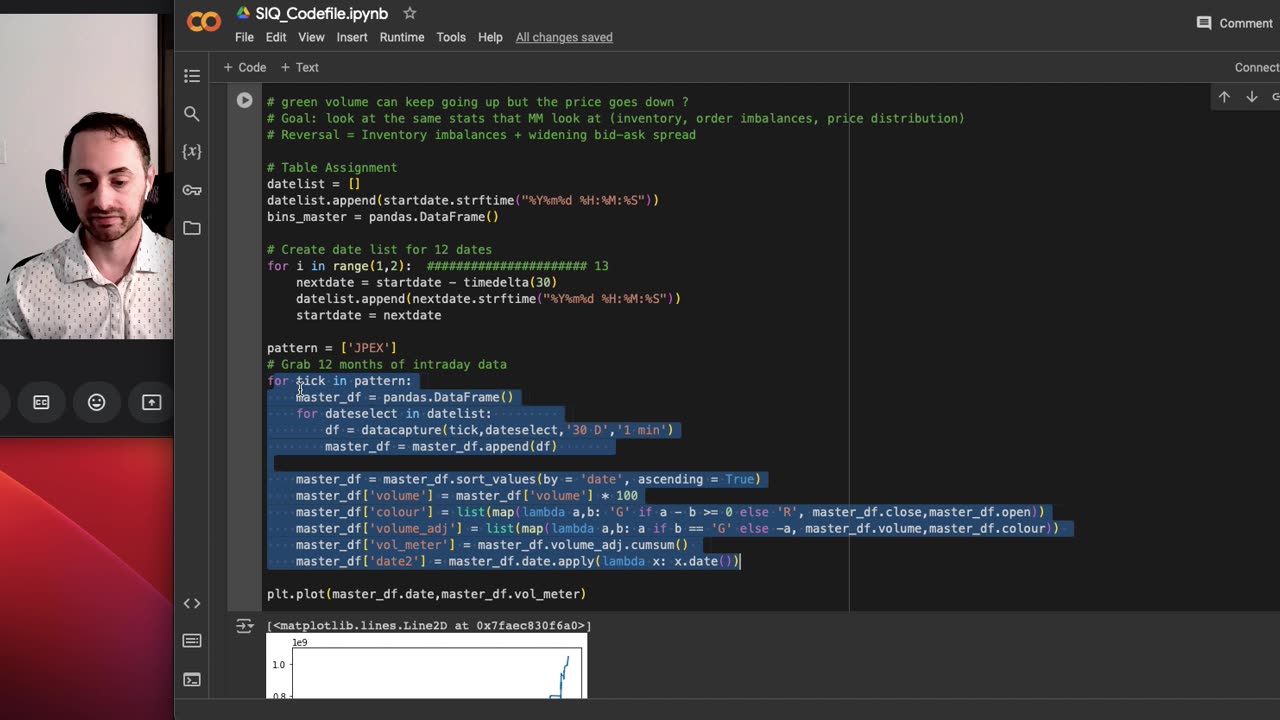Click the cell output options icon
Viewport: 1280px width, 720px height.
(244, 627)
